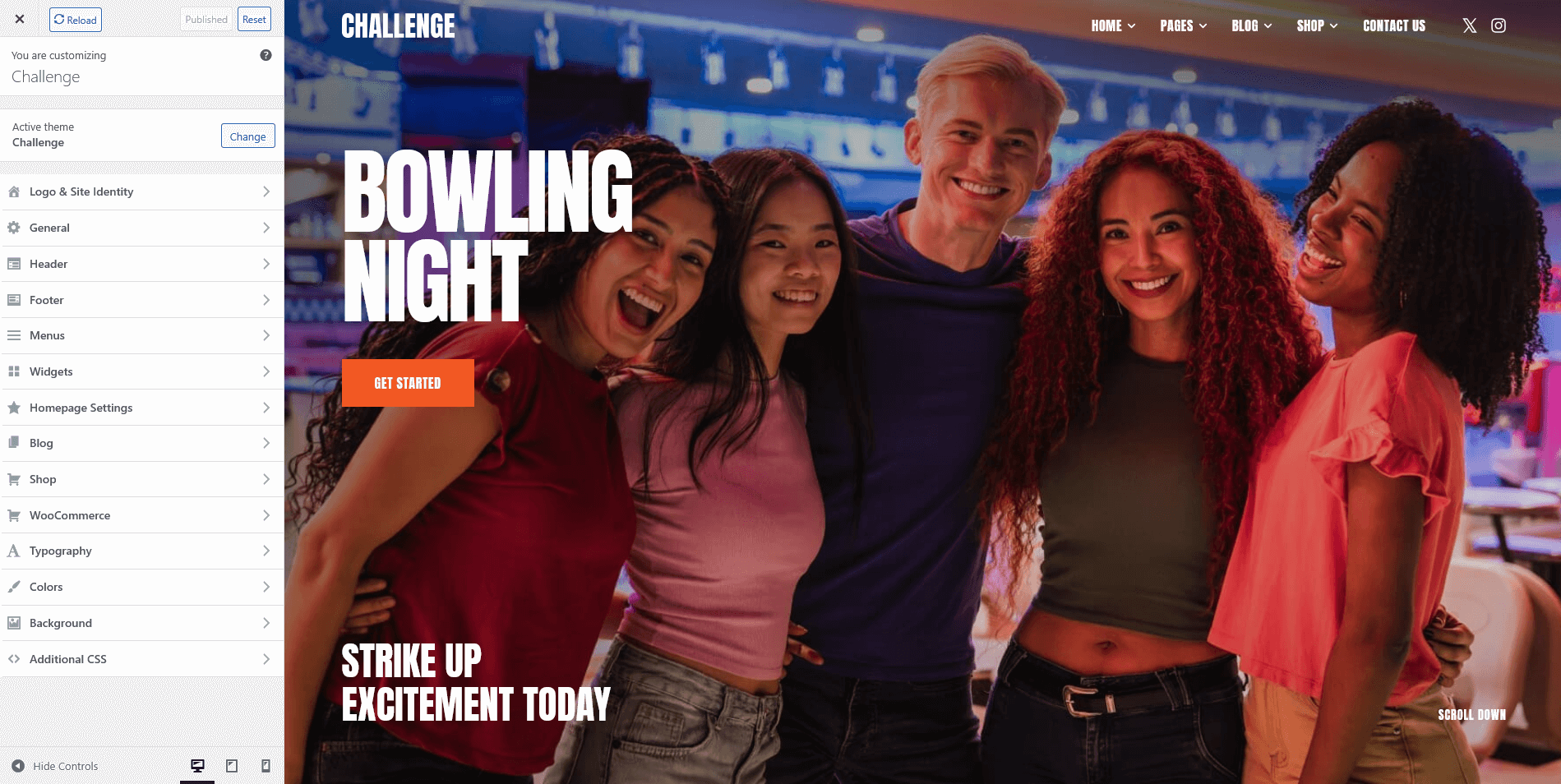Screen dimensions: 1561x784
Task: Open the Additional CSS section
Action: click(142, 659)
